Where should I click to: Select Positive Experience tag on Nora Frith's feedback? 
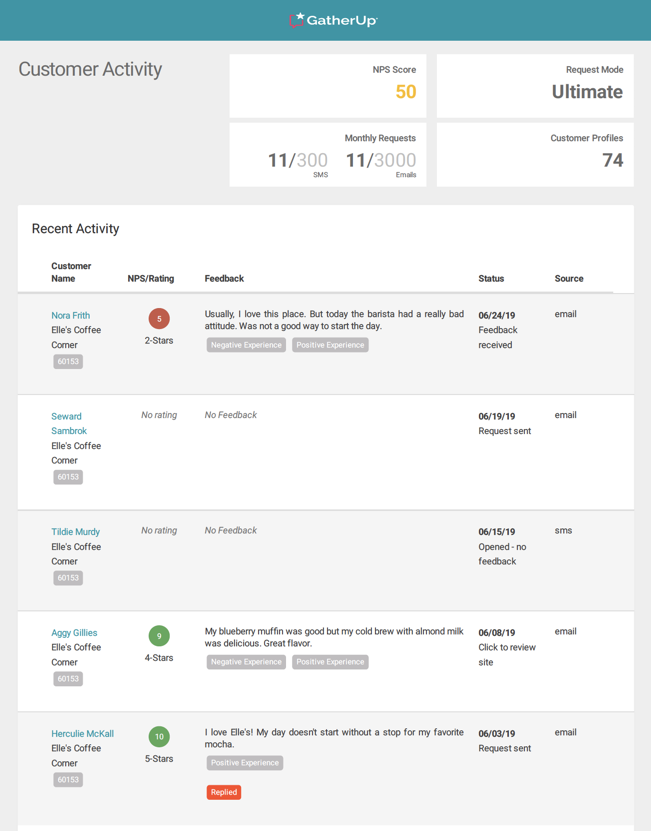click(x=330, y=345)
